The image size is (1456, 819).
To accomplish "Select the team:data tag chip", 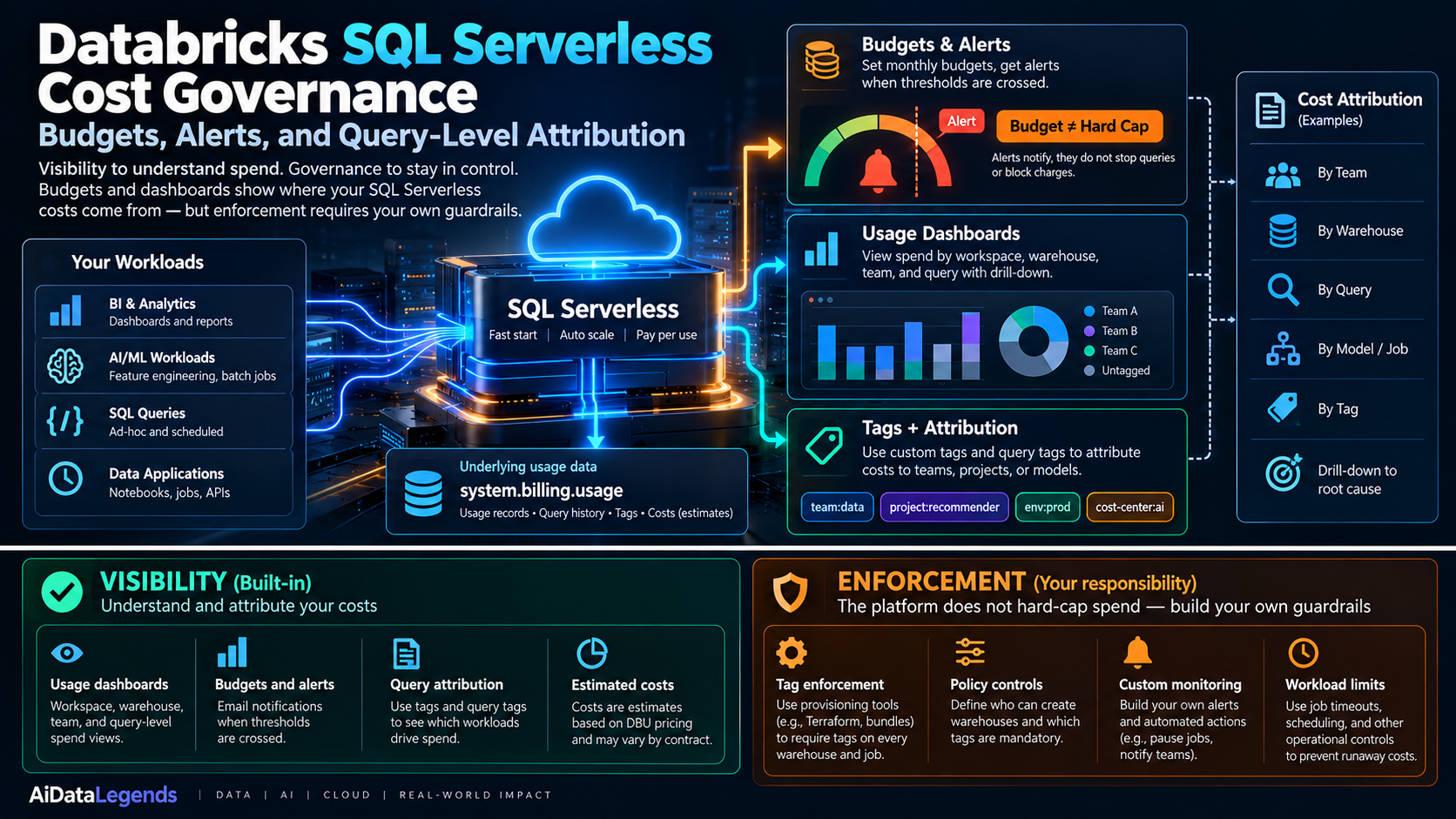I will pyautogui.click(x=837, y=507).
